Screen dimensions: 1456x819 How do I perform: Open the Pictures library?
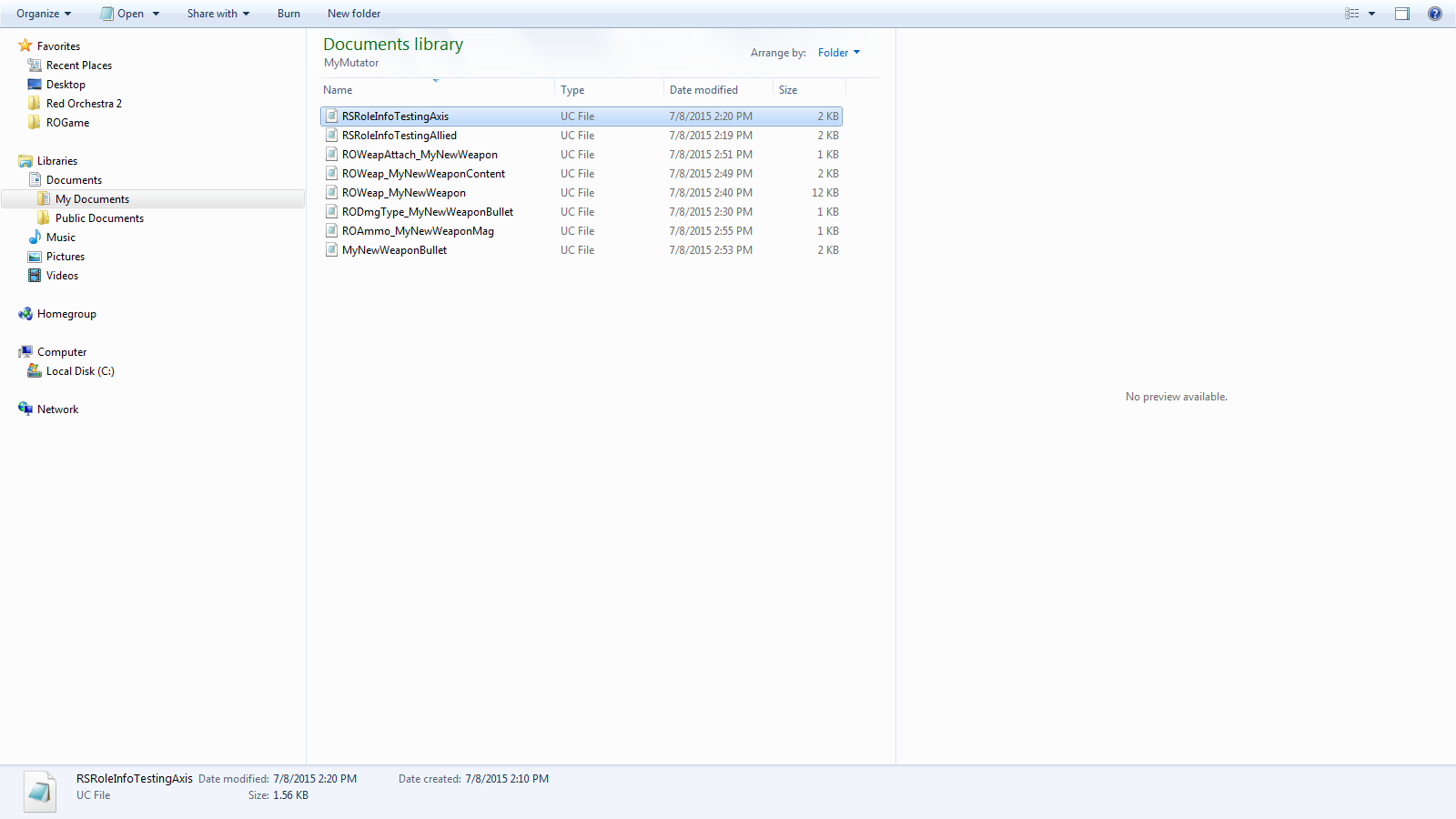click(66, 257)
